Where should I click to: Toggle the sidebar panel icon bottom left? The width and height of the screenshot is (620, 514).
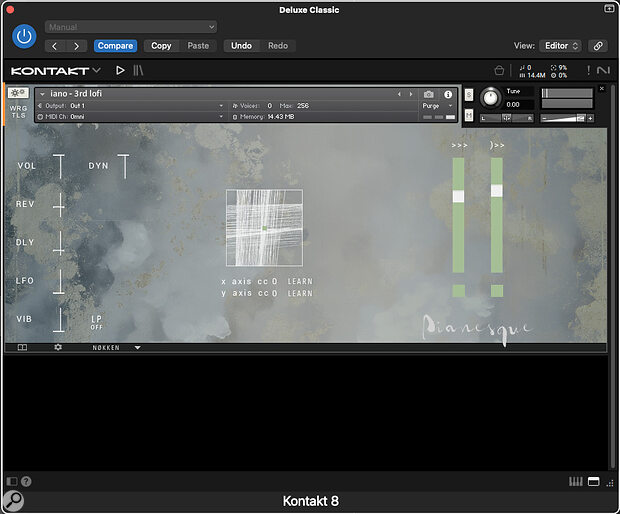click(x=12, y=481)
